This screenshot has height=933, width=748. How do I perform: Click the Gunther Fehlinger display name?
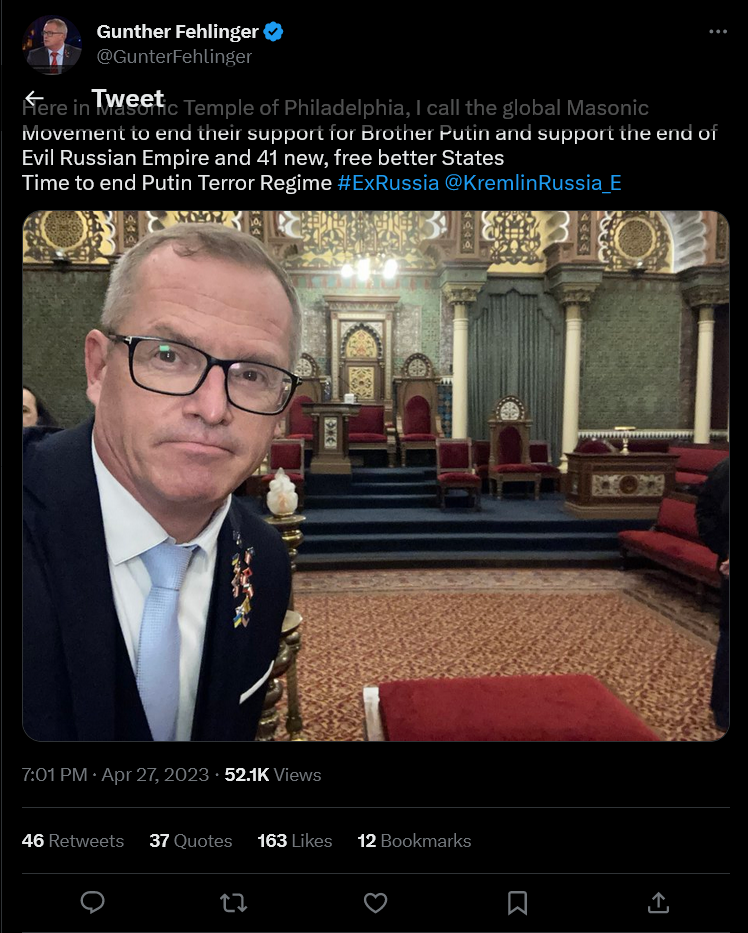(x=177, y=32)
